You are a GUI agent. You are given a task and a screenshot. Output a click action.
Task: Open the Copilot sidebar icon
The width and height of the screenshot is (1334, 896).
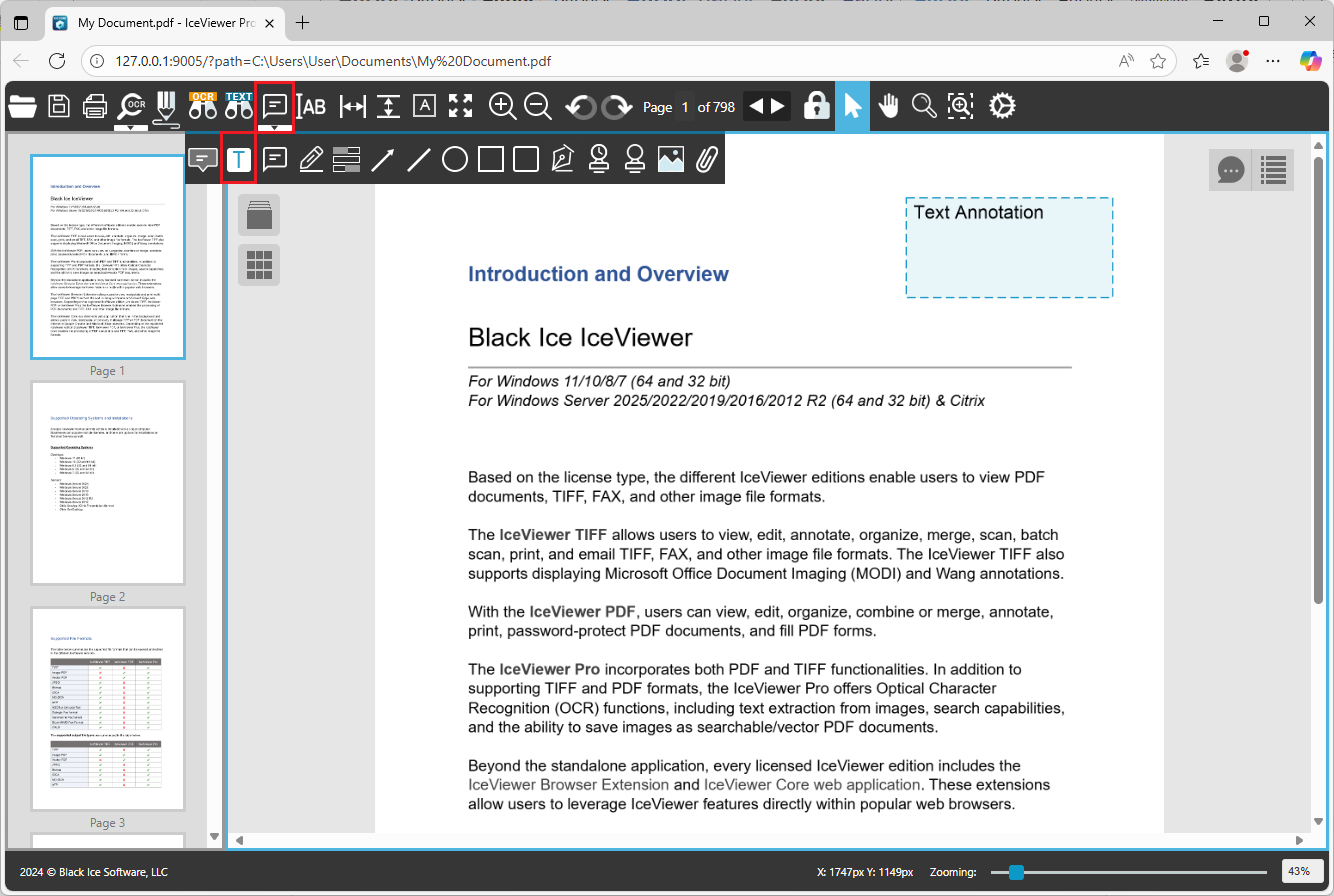pos(1310,61)
